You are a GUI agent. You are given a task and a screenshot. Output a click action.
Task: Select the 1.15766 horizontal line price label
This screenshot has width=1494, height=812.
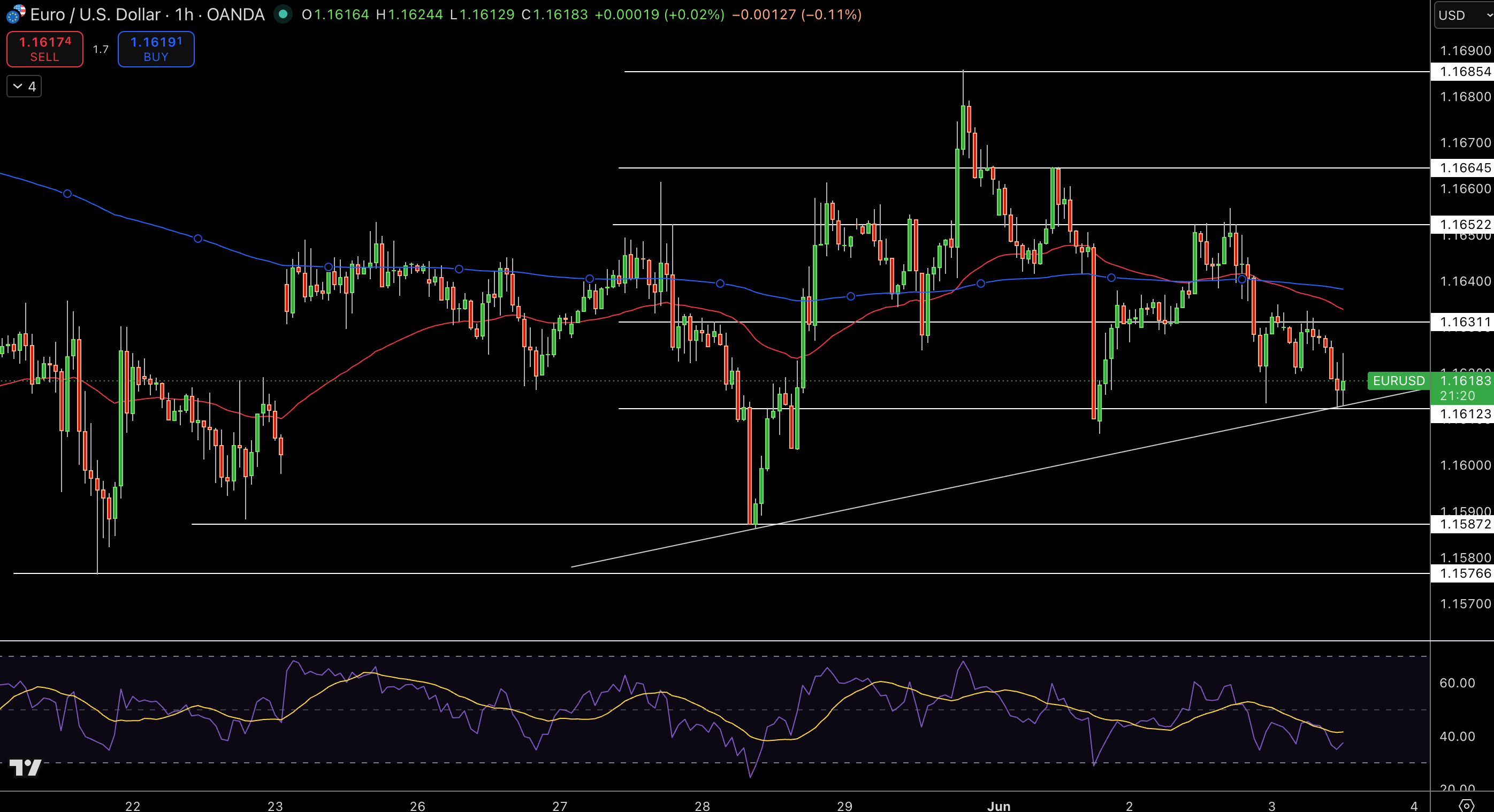point(1462,573)
